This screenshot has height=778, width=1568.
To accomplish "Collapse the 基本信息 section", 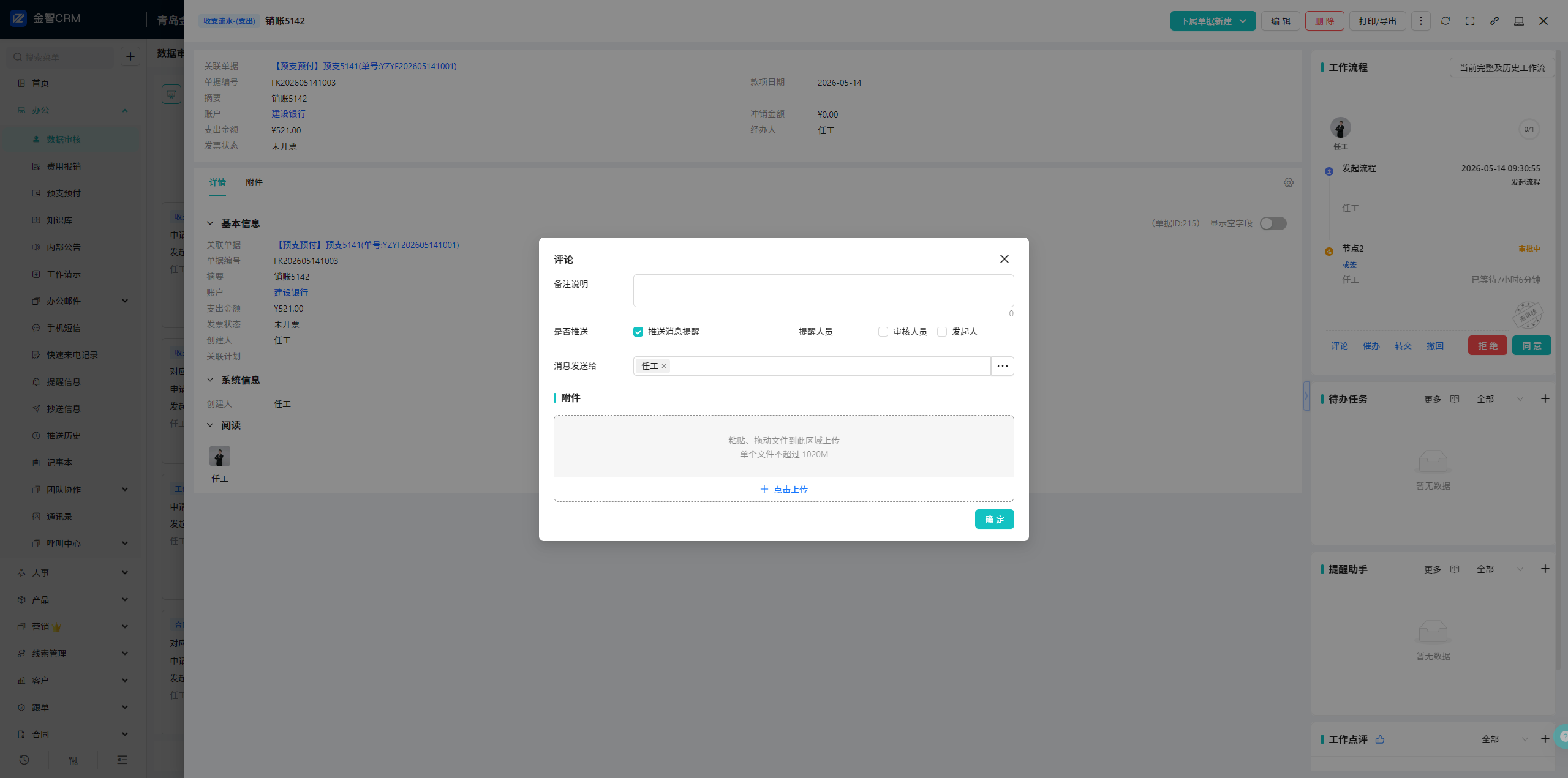I will coord(210,223).
